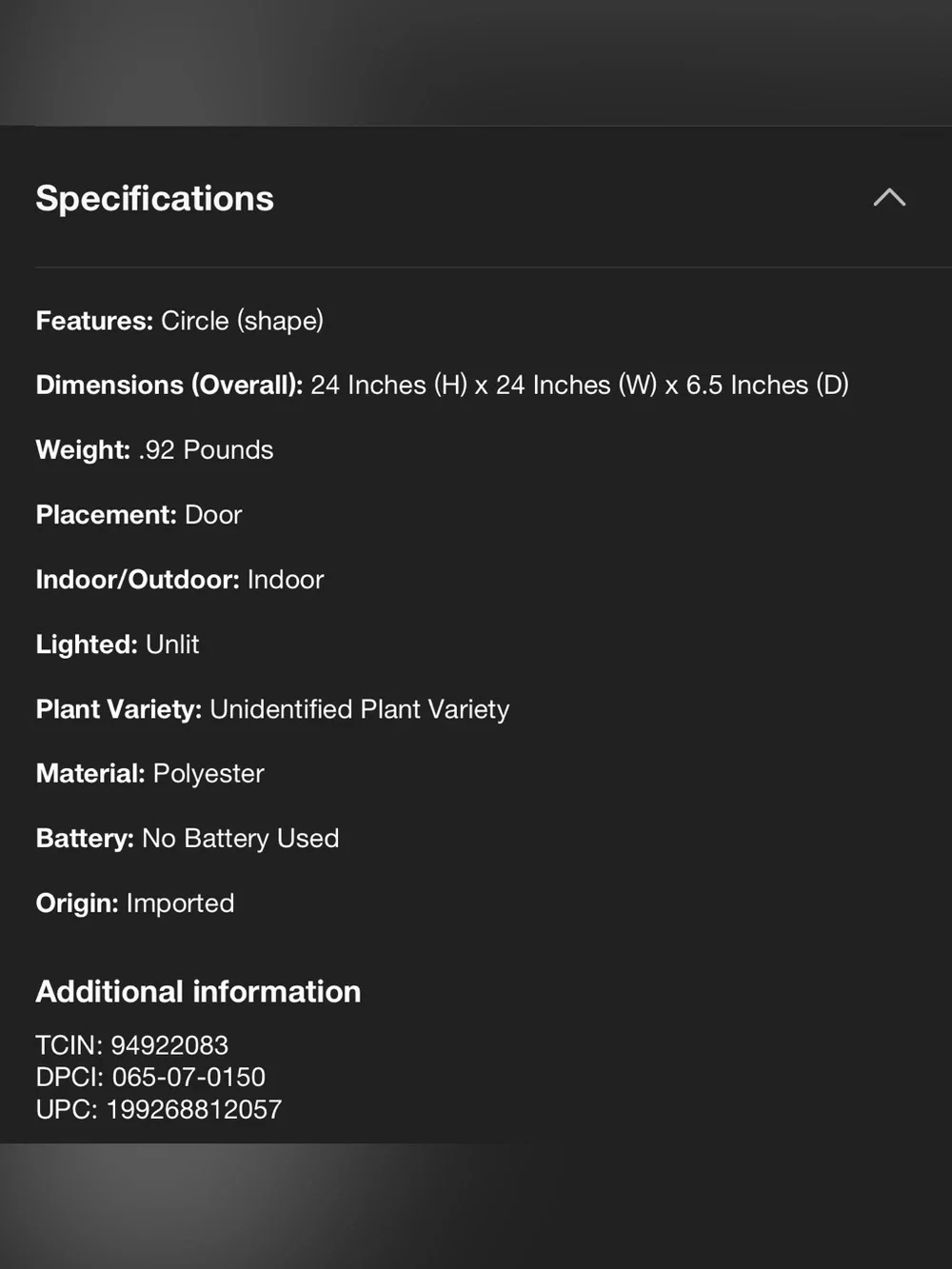Select the UPC number 199268812057
Viewport: 952px width, 1269px height.
[193, 1109]
